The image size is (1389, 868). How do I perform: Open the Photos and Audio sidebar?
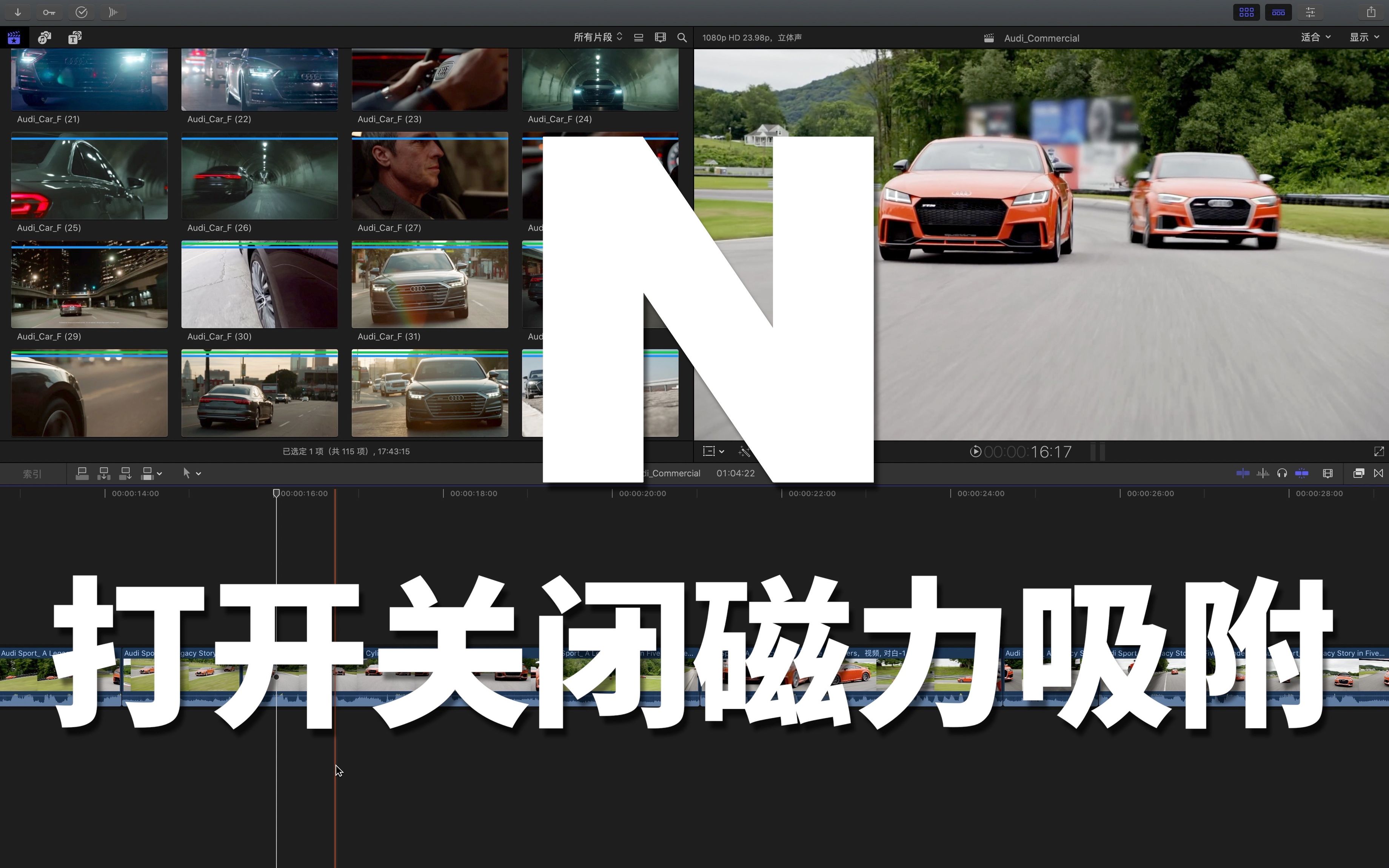44,38
